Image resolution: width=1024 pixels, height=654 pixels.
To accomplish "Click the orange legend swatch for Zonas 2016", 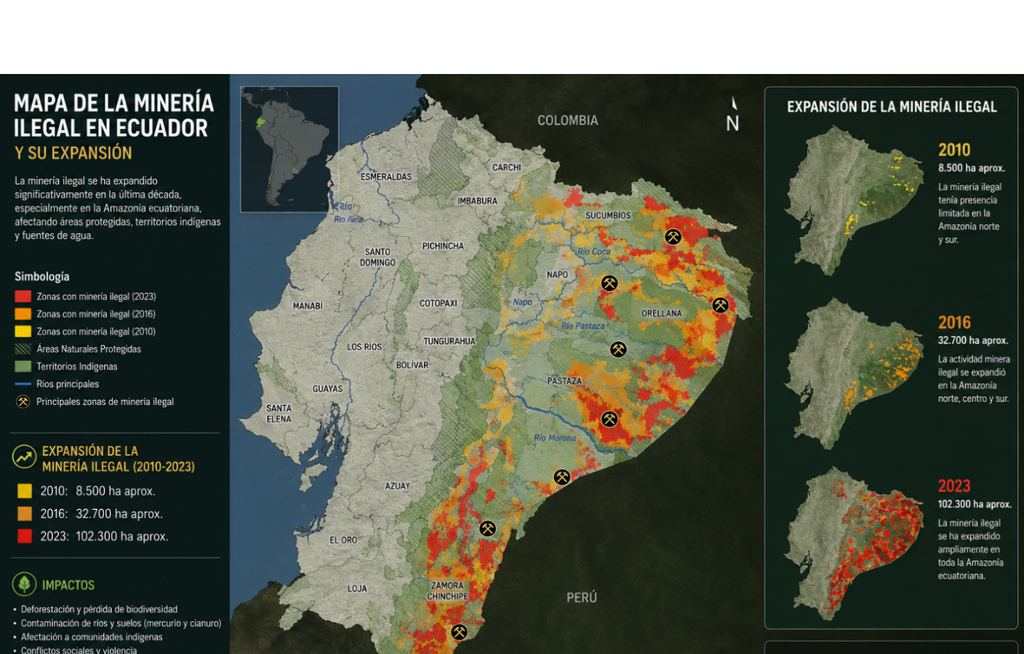I will point(23,314).
